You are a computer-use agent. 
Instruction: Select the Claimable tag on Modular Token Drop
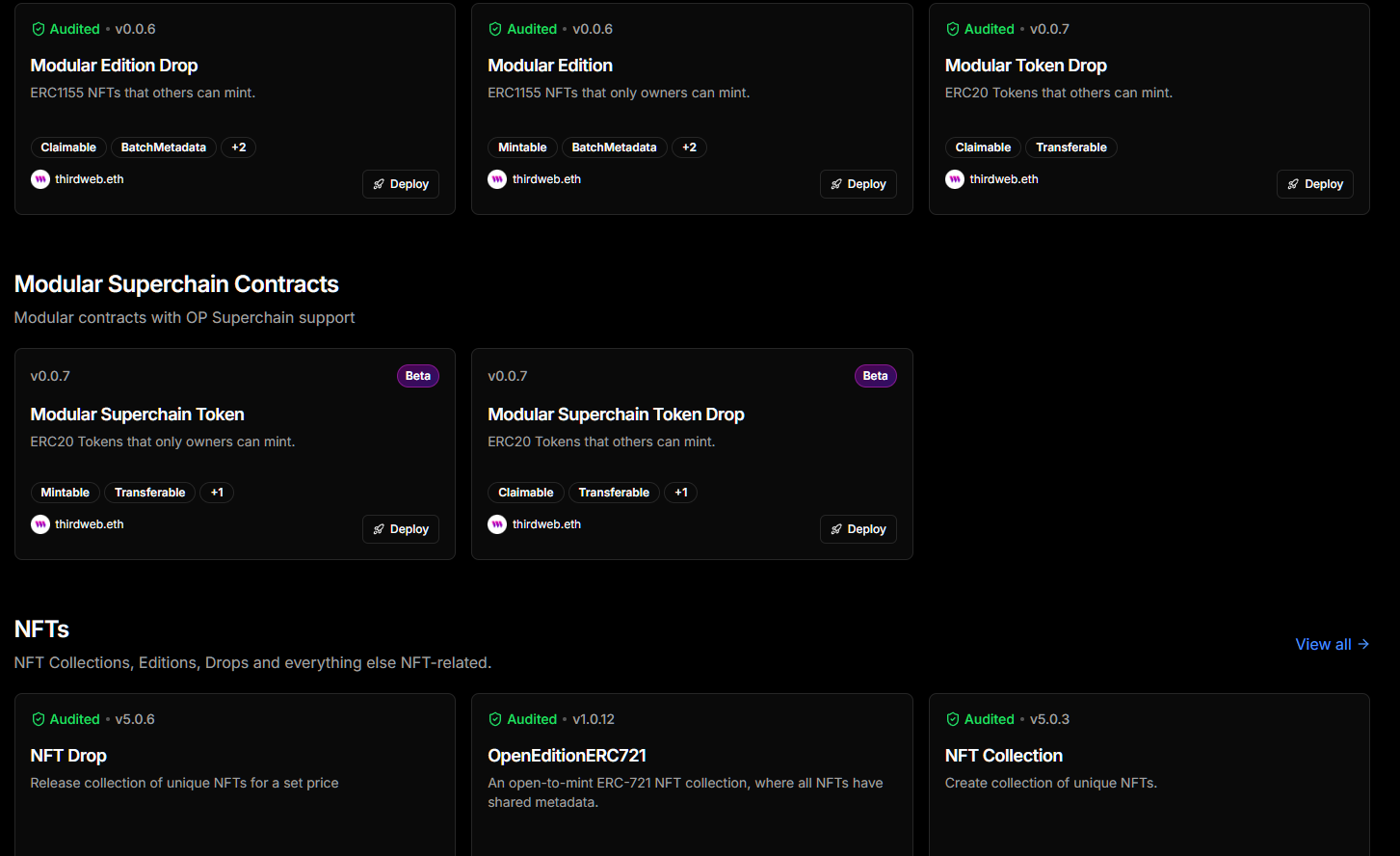pyautogui.click(x=983, y=147)
